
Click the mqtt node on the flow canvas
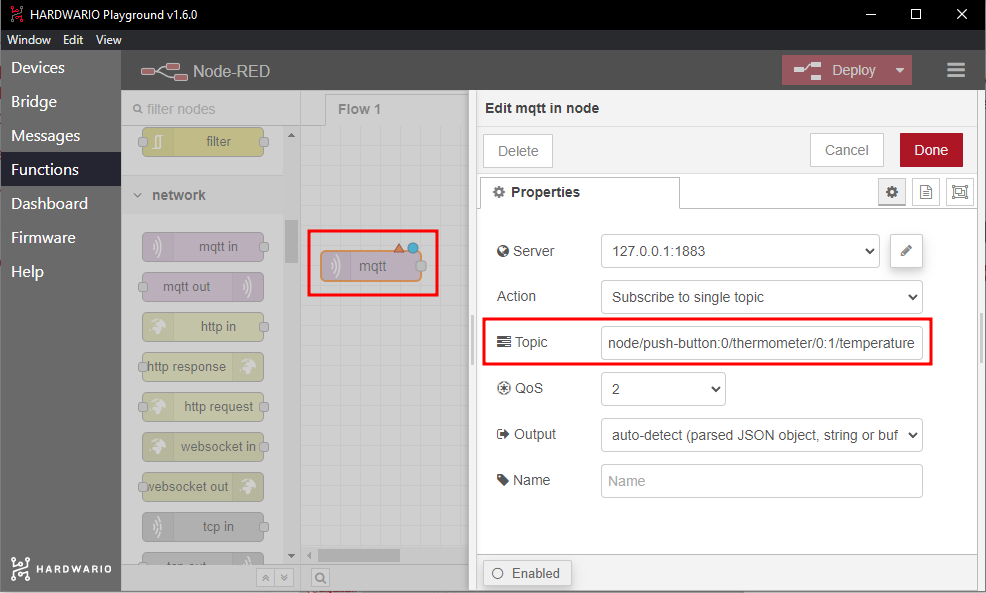click(371, 266)
